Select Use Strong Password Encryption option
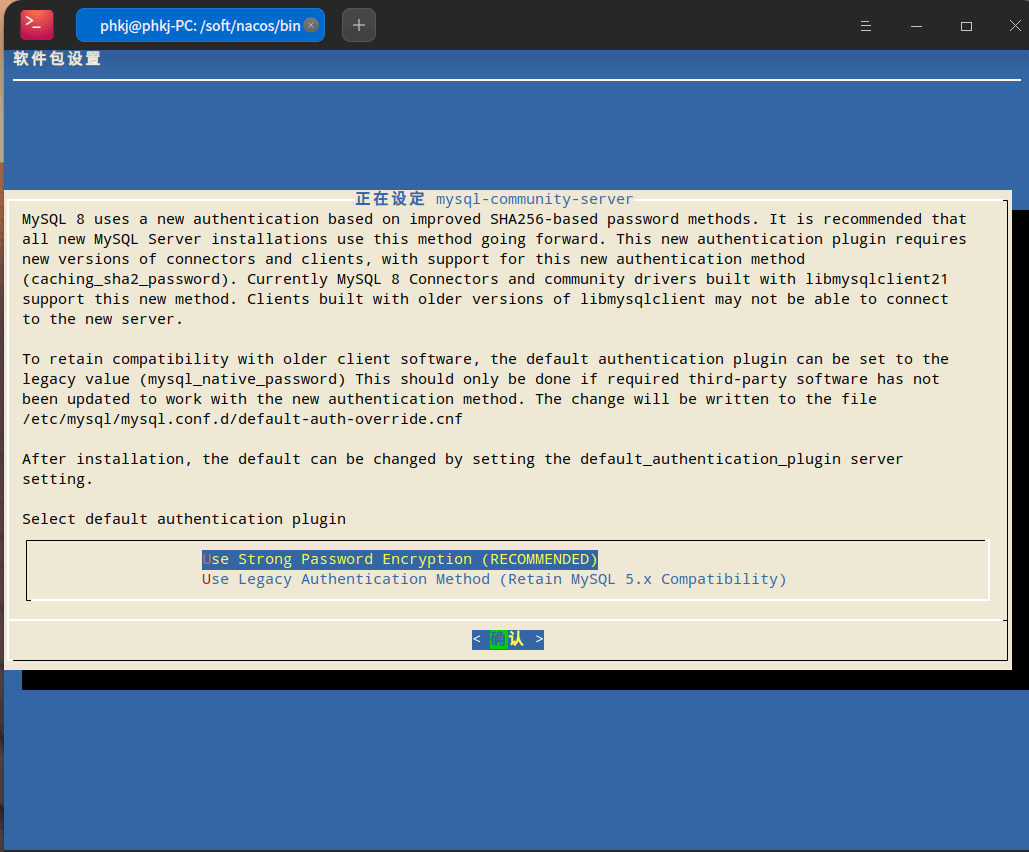 (400, 559)
